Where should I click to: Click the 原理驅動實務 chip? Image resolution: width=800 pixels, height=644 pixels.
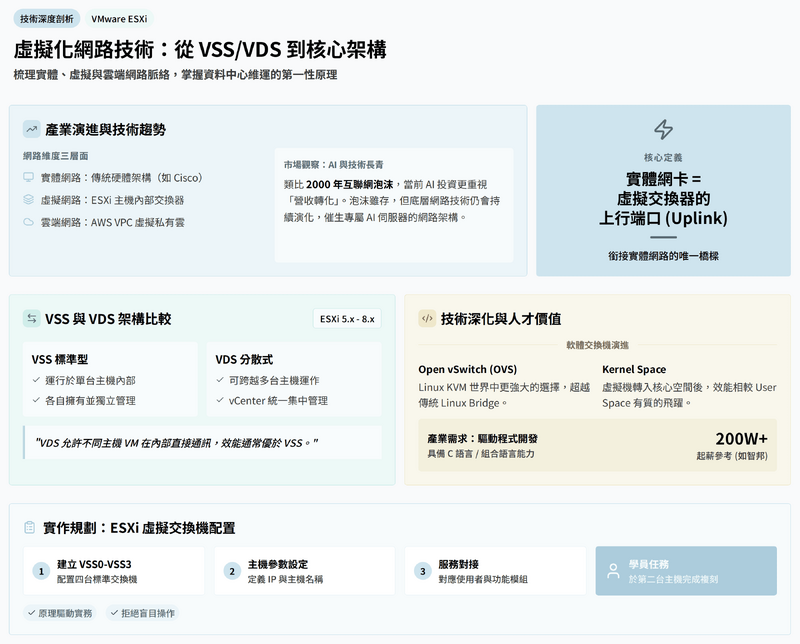click(62, 613)
